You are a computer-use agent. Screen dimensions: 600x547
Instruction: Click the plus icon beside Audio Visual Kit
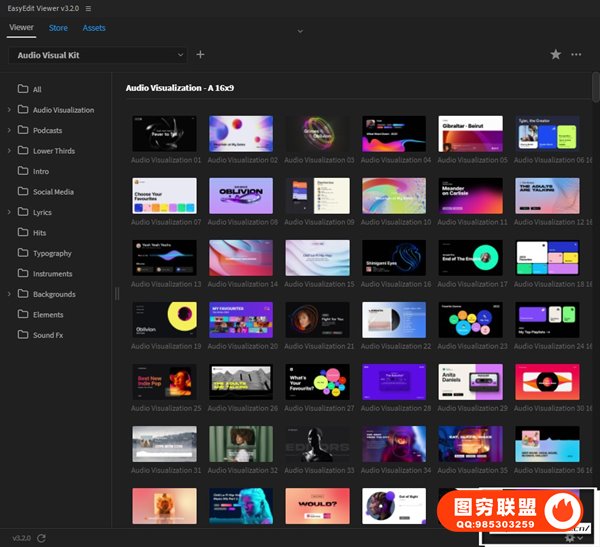click(x=200, y=55)
